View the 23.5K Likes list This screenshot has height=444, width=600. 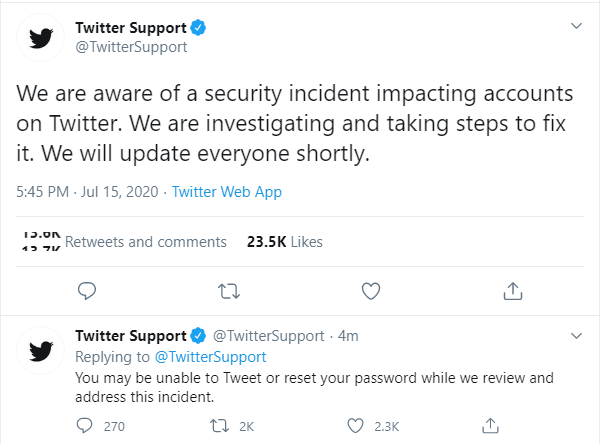284,242
